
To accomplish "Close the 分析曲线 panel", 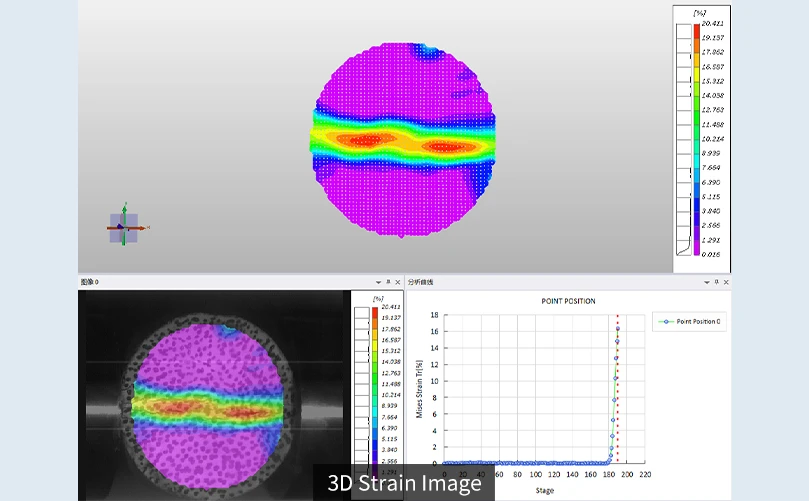I will pyautogui.click(x=725, y=282).
